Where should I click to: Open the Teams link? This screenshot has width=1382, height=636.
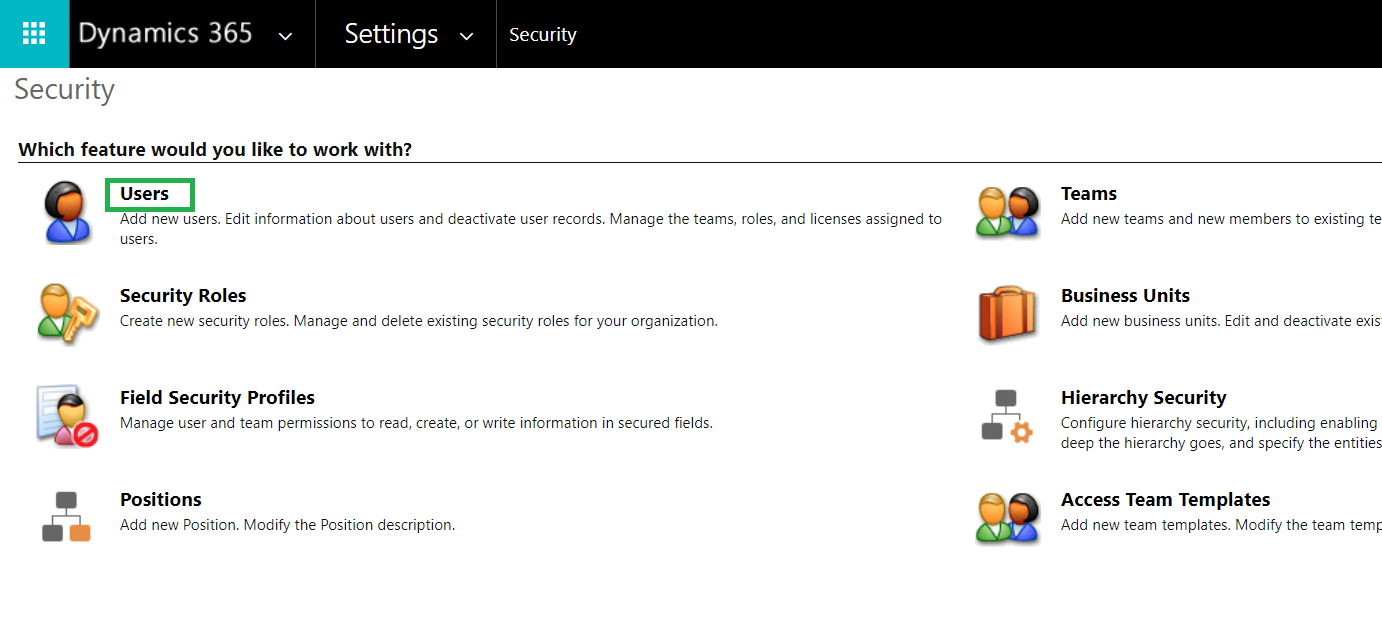pos(1089,194)
